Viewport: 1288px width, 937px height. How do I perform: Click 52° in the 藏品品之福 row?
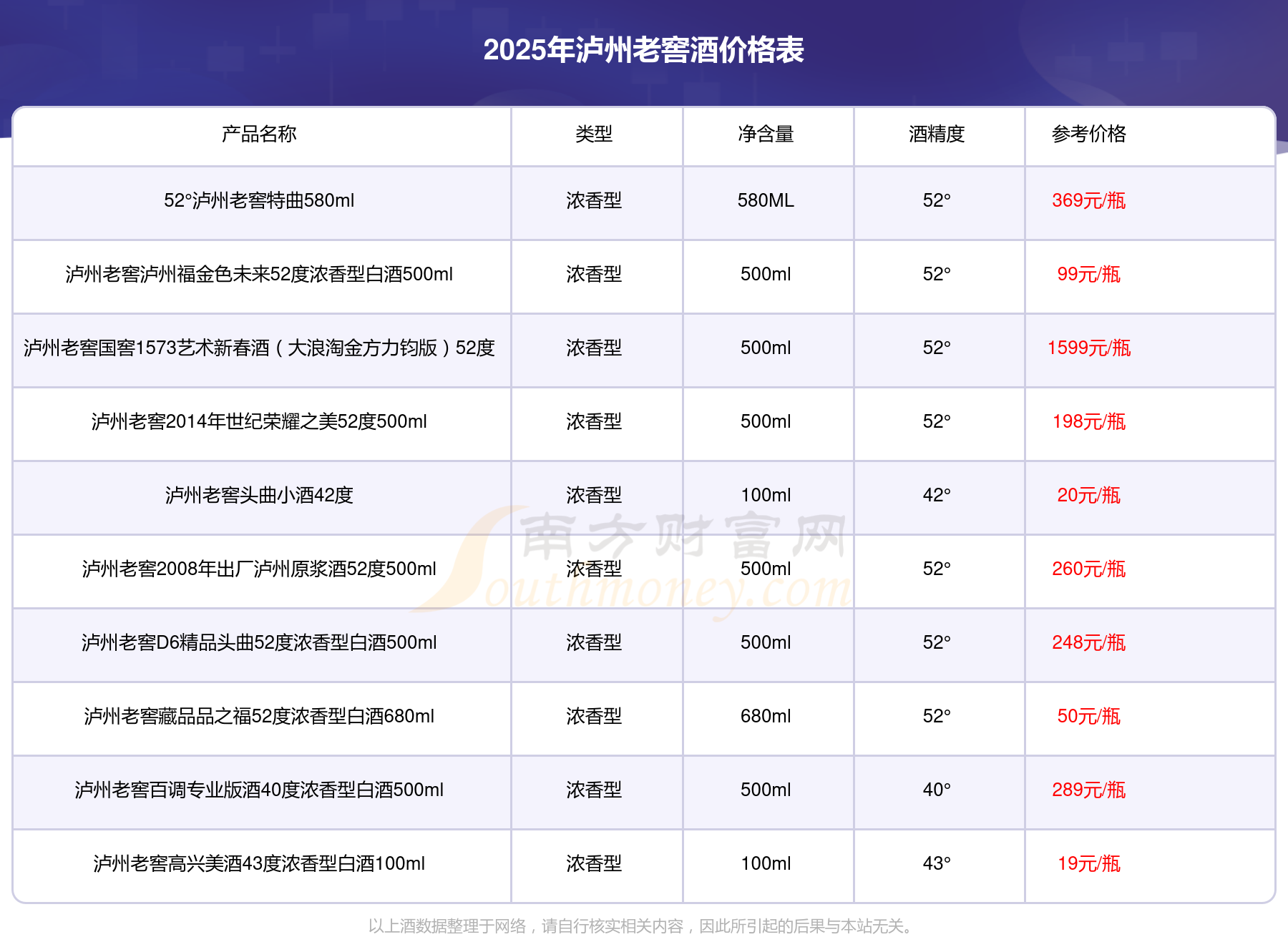[937, 716]
